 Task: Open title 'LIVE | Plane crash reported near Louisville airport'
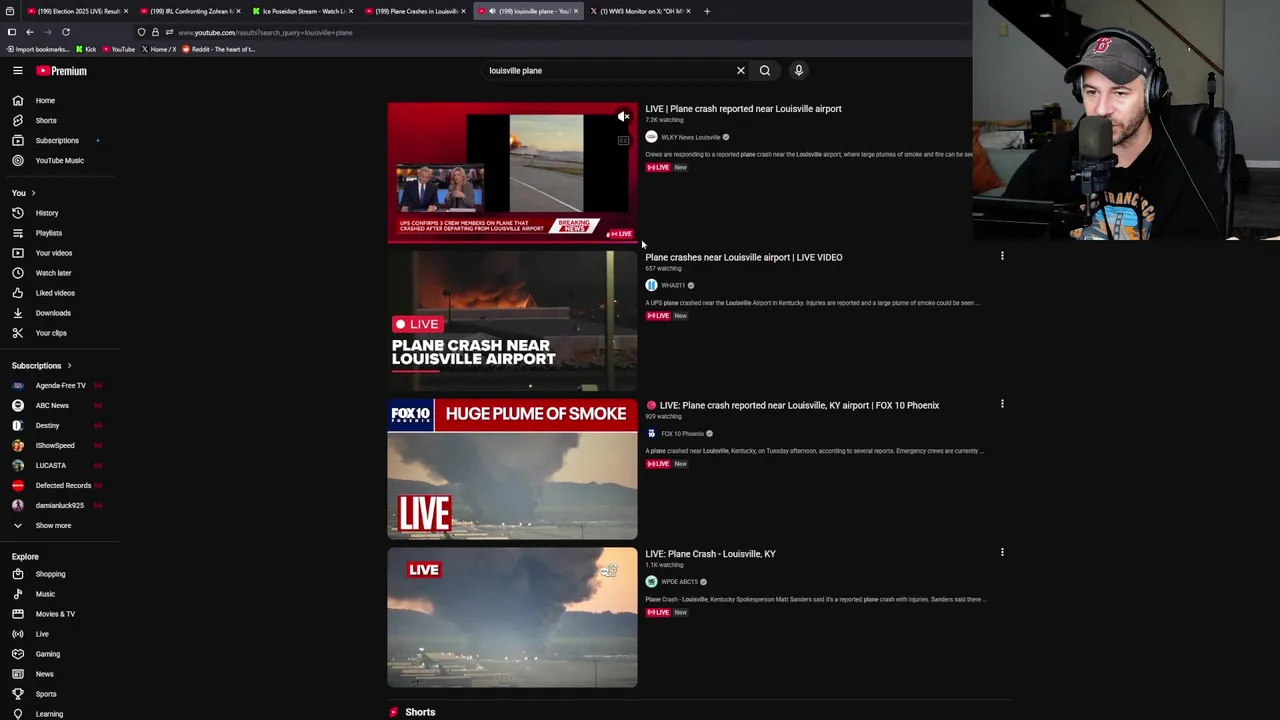pyautogui.click(x=743, y=109)
